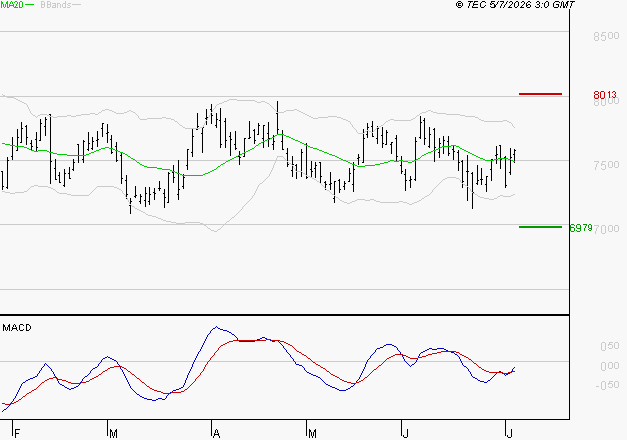
Task: Select the last J month marker on axis
Action: (509, 434)
